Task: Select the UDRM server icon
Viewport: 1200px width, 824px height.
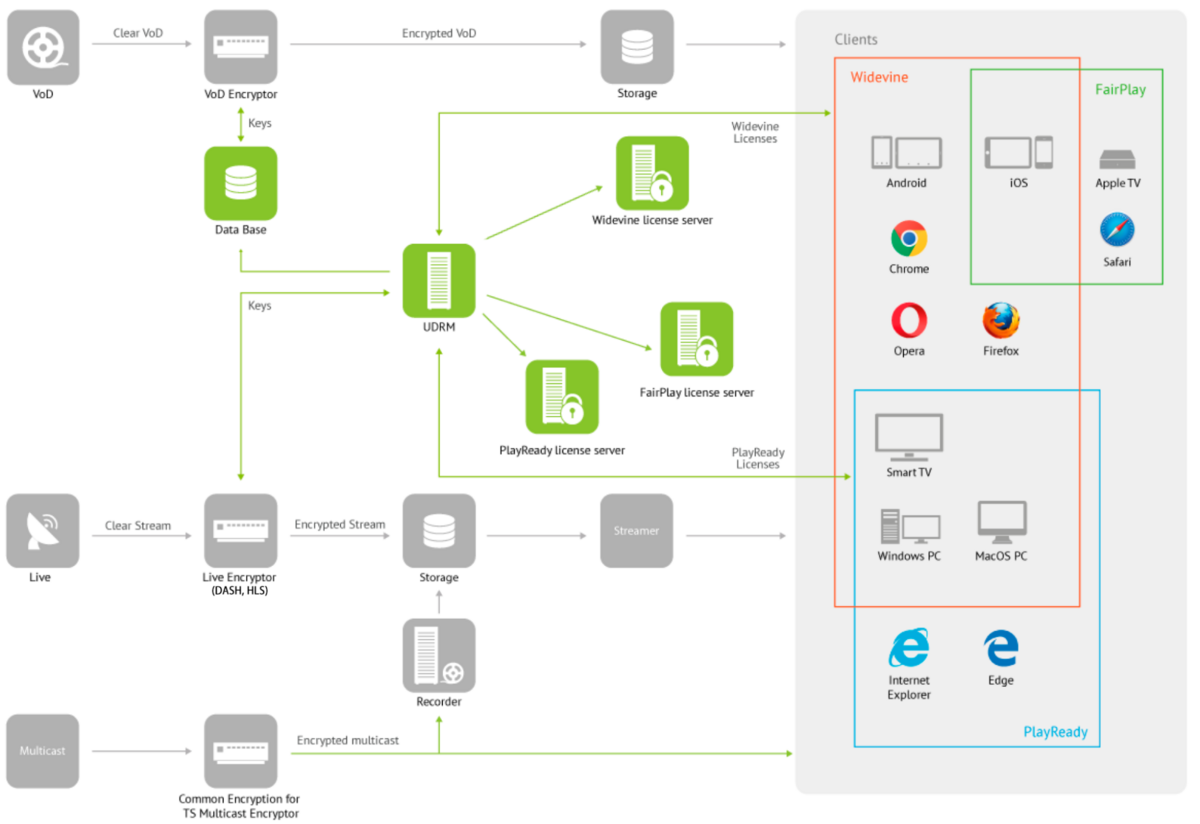Action: coord(439,281)
